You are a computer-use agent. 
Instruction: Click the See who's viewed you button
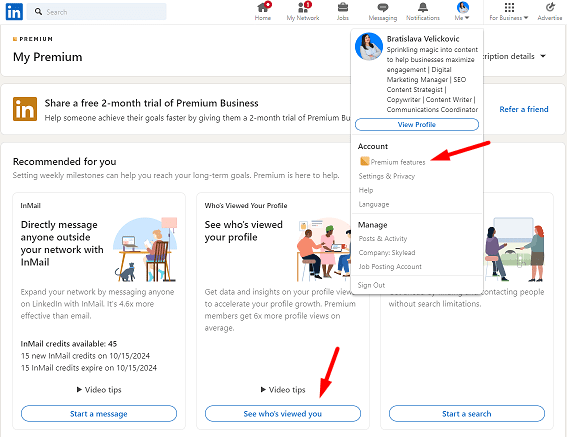(x=283, y=413)
